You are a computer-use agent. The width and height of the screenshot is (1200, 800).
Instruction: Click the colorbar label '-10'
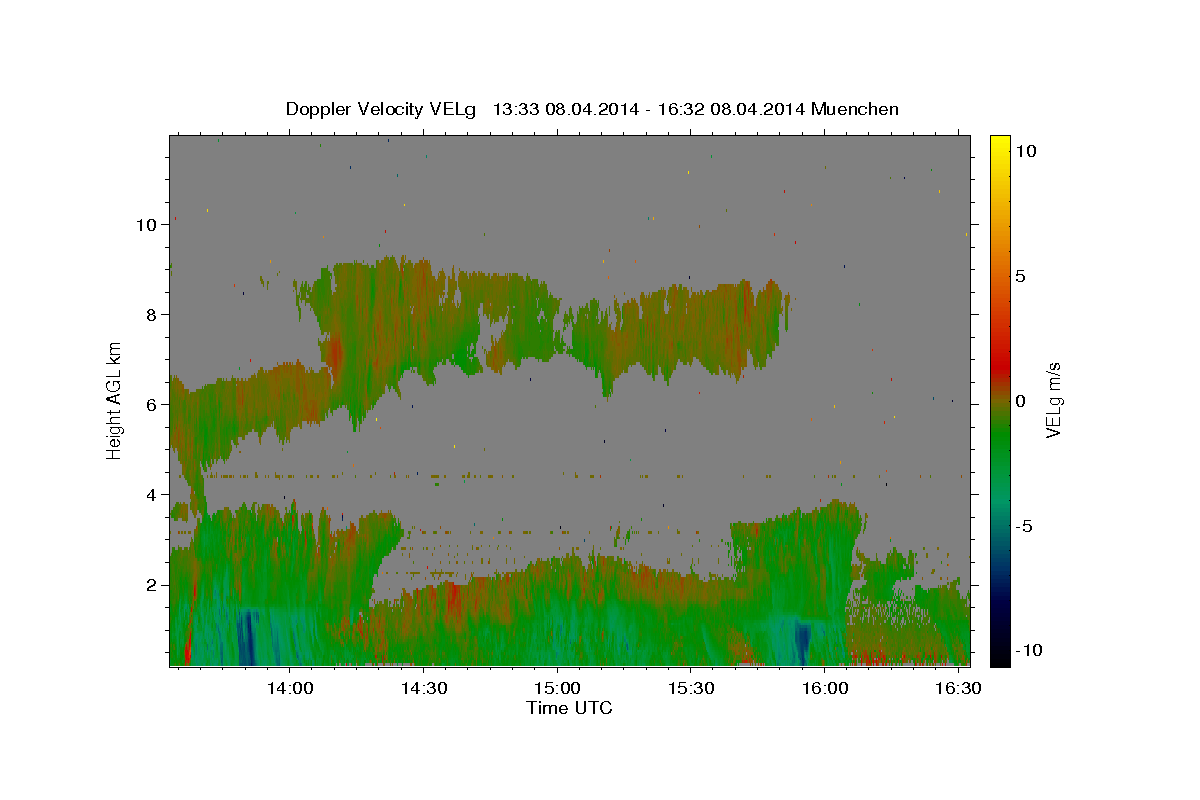tap(1029, 650)
